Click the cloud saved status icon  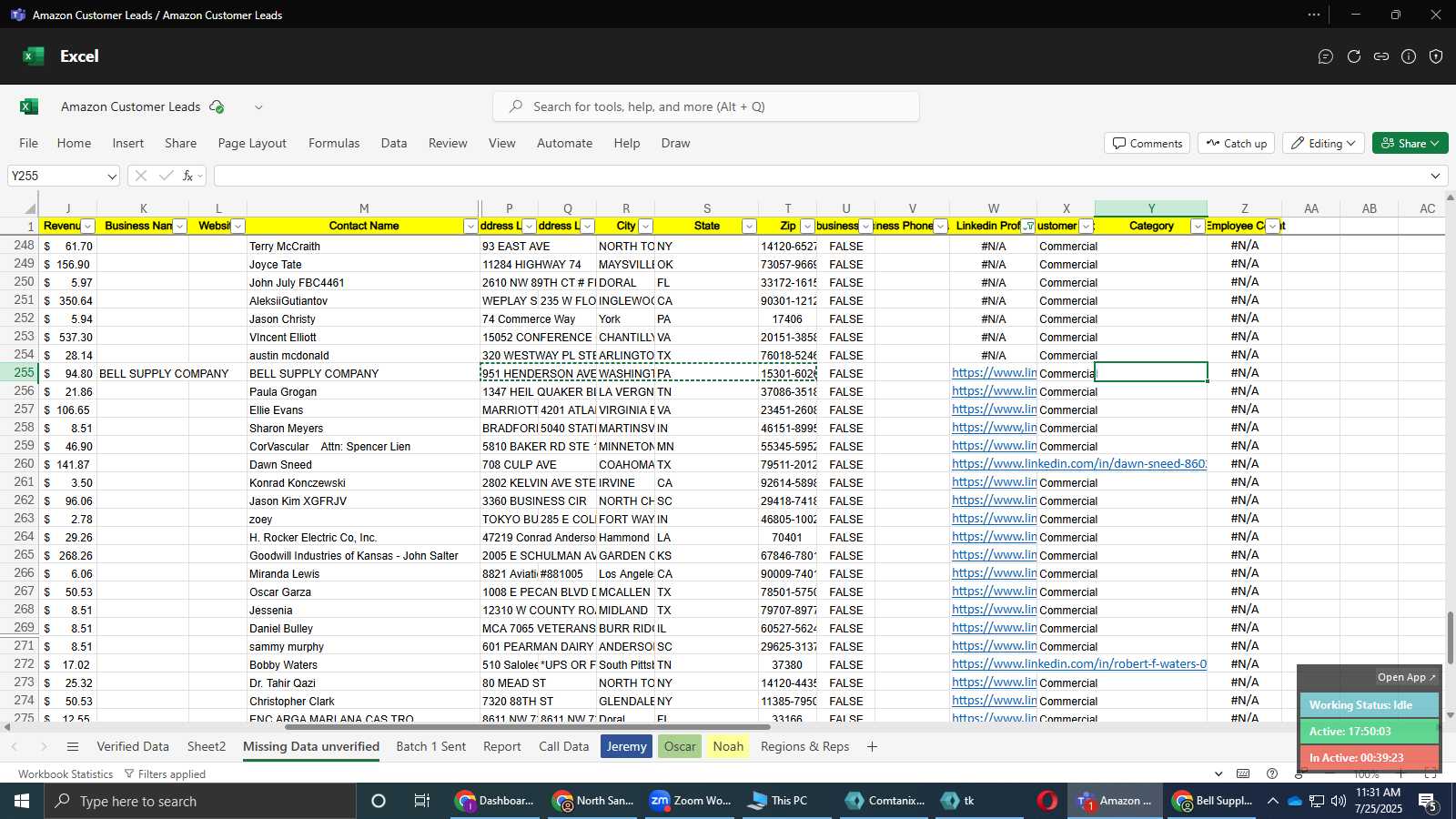[x=217, y=106]
